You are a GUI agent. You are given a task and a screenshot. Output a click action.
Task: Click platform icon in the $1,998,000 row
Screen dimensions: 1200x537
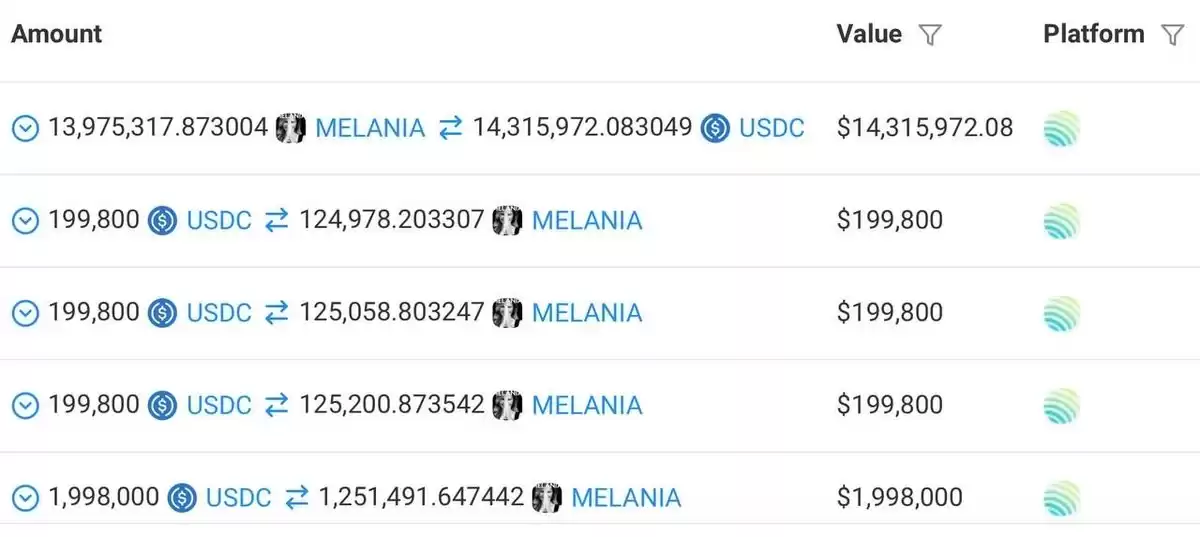[1061, 498]
